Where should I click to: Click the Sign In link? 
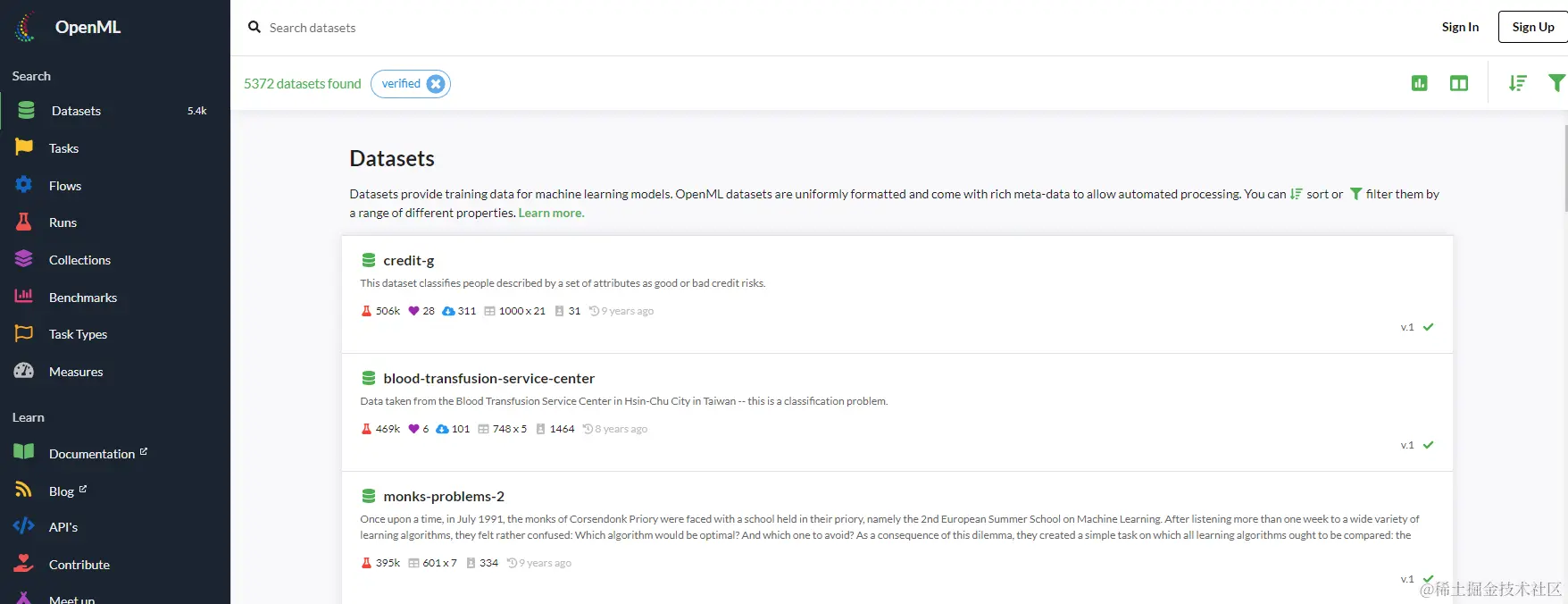[x=1460, y=27]
